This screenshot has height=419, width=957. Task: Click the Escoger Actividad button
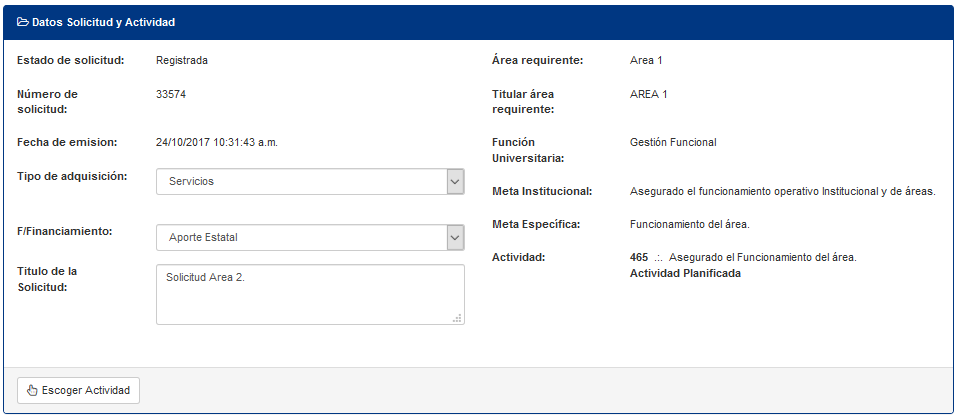click(x=79, y=391)
